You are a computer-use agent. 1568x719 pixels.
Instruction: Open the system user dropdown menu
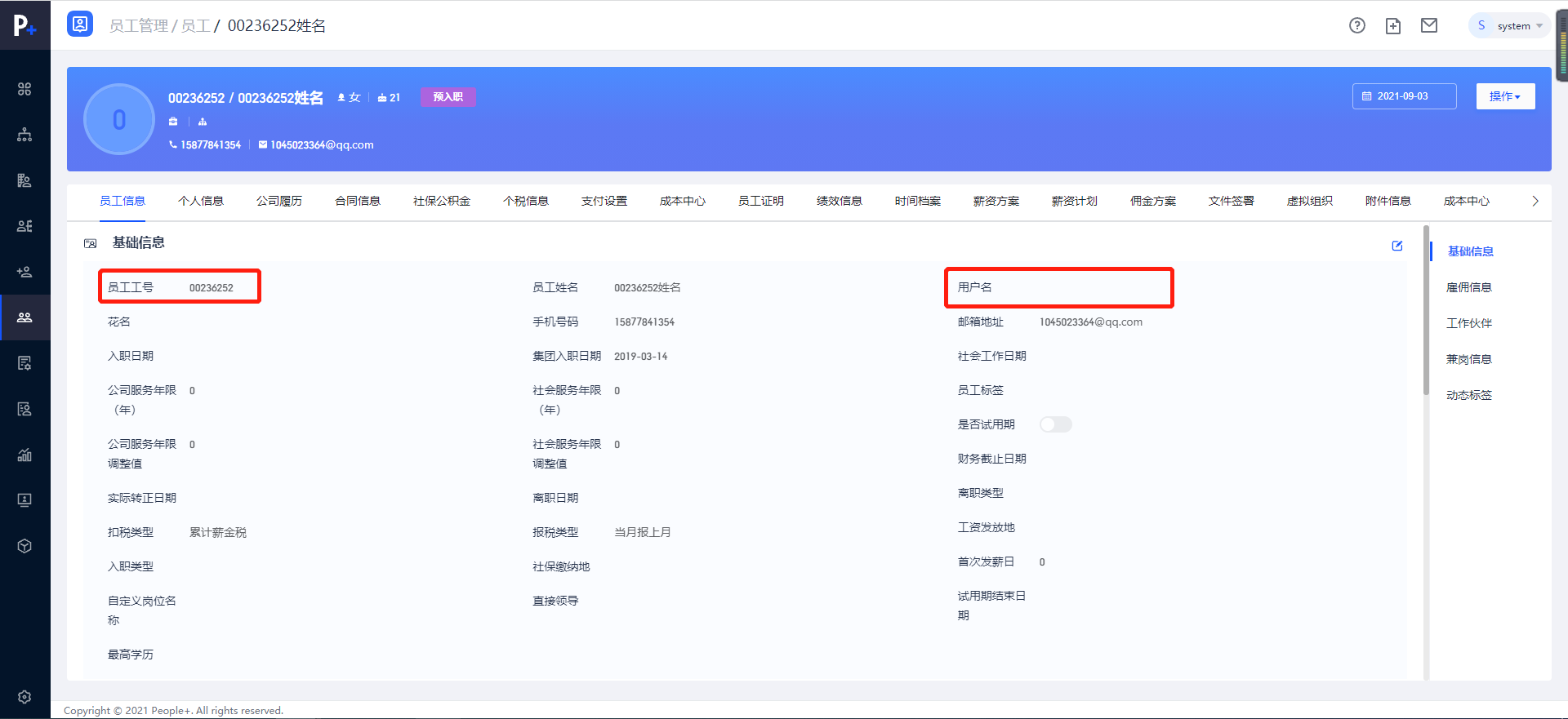pyautogui.click(x=1509, y=26)
